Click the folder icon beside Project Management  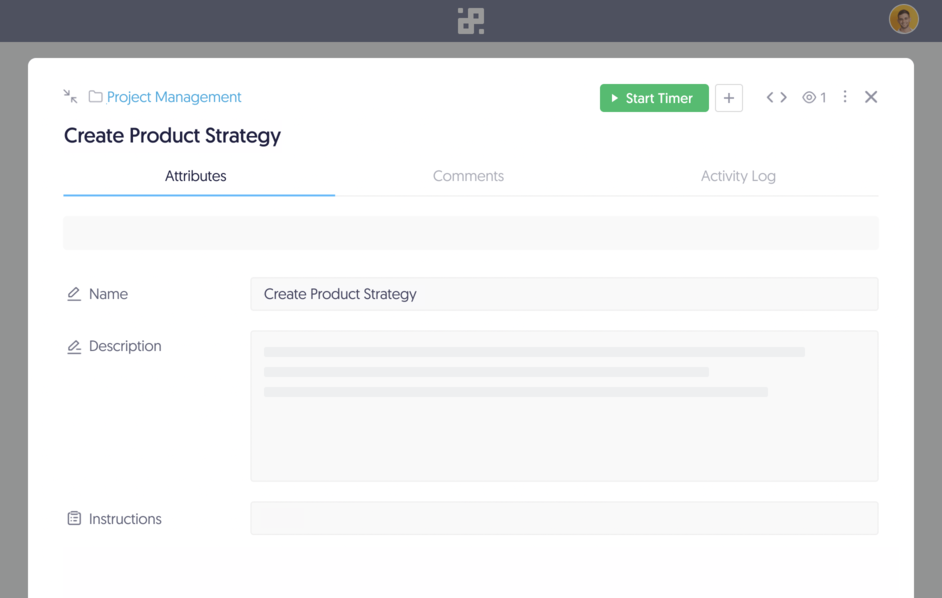[95, 96]
